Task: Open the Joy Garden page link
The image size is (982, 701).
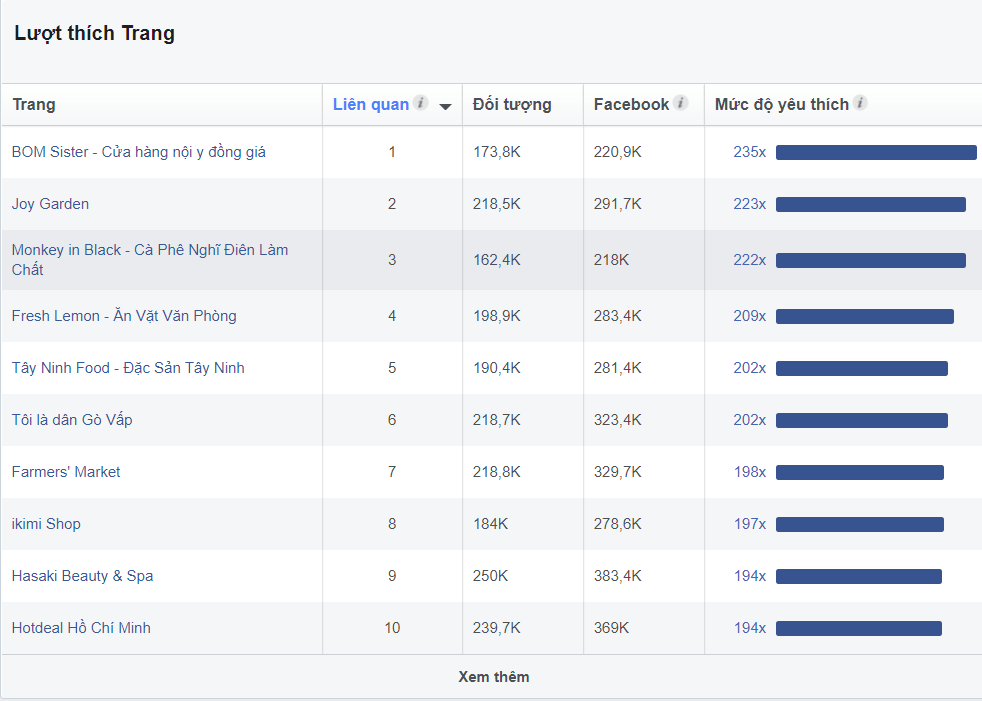Action: click(x=50, y=204)
